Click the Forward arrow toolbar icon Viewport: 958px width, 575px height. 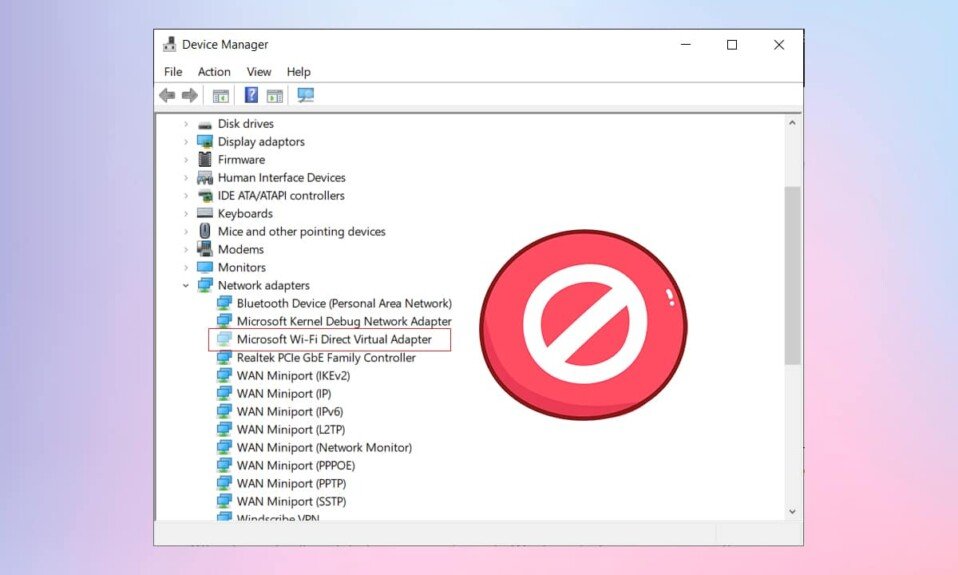[x=189, y=96]
